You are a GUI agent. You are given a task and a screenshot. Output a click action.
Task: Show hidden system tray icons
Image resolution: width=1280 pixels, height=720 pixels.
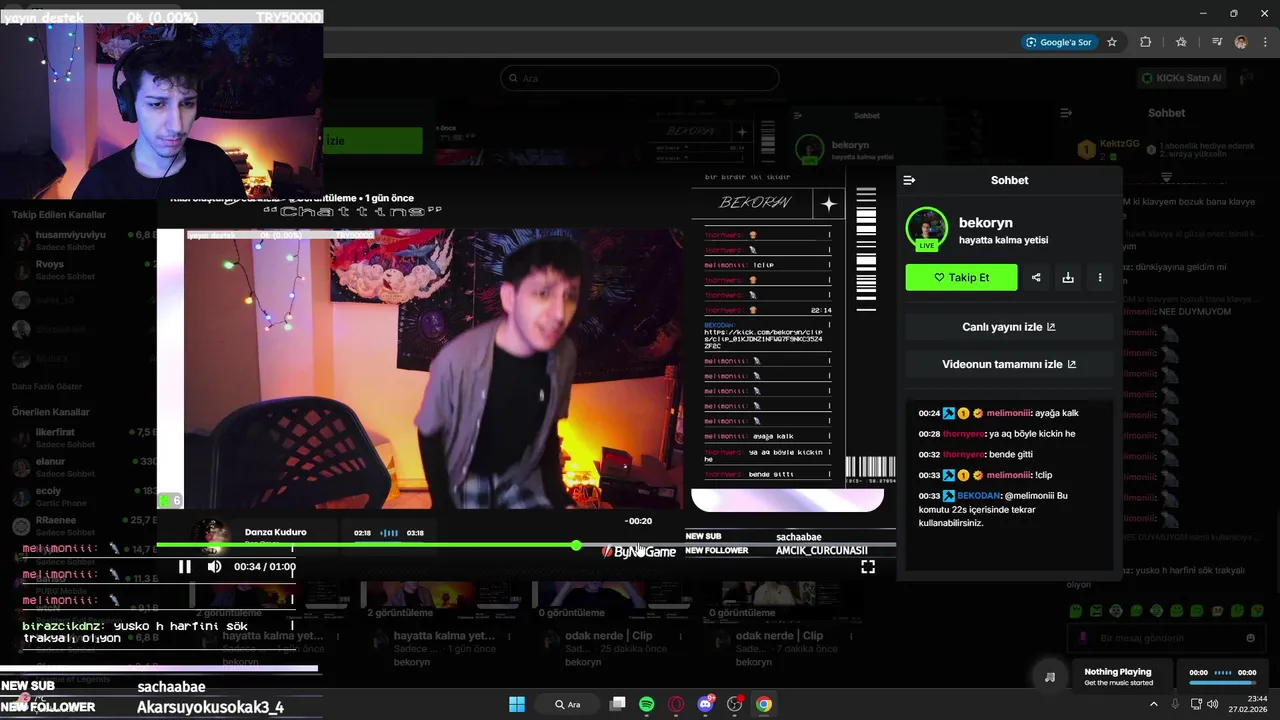tap(1153, 704)
